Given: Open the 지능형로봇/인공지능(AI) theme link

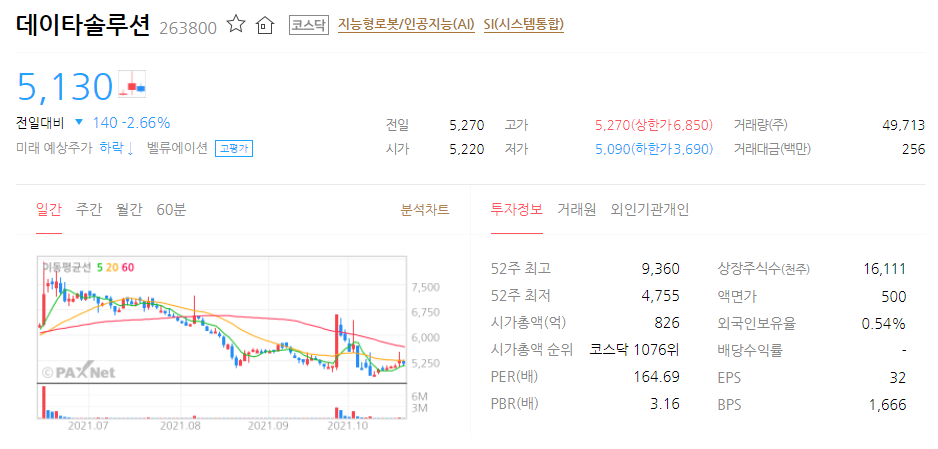Looking at the screenshot, I should pyautogui.click(x=406, y=25).
